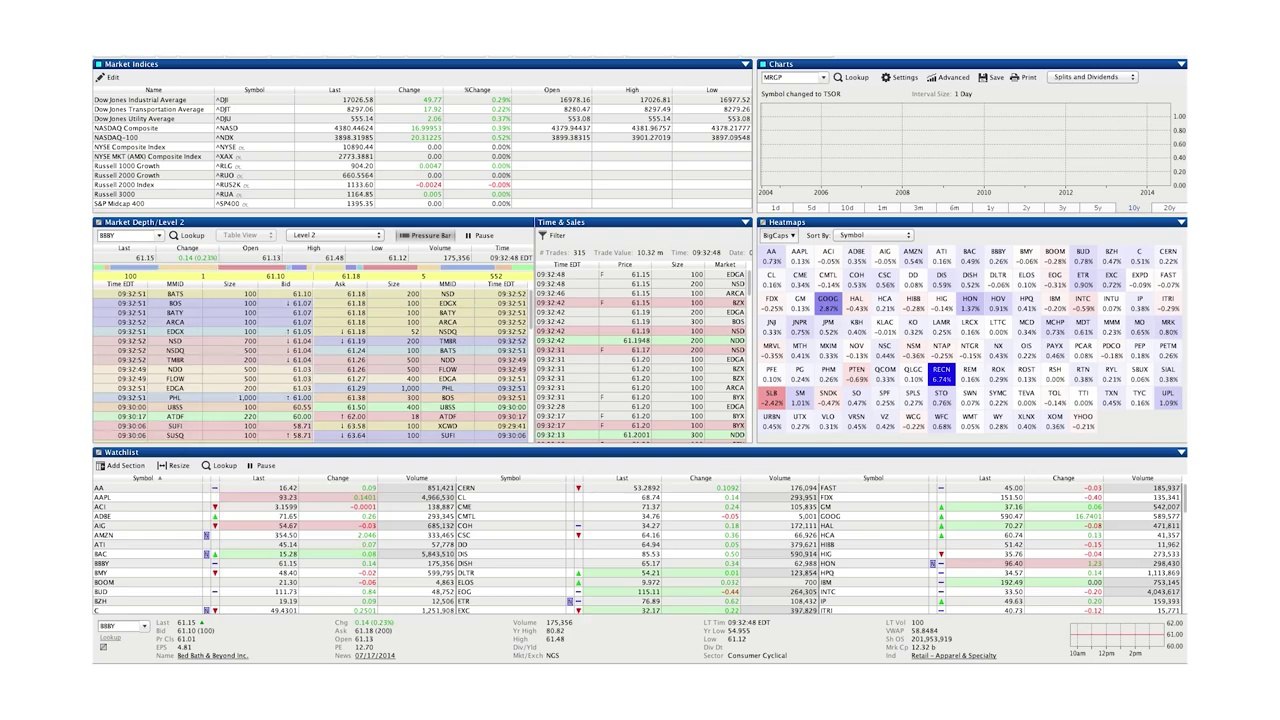Image resolution: width=1280 pixels, height=720 pixels.
Task: Click the Market Depth/Level 2 title icon
Action: 99,222
